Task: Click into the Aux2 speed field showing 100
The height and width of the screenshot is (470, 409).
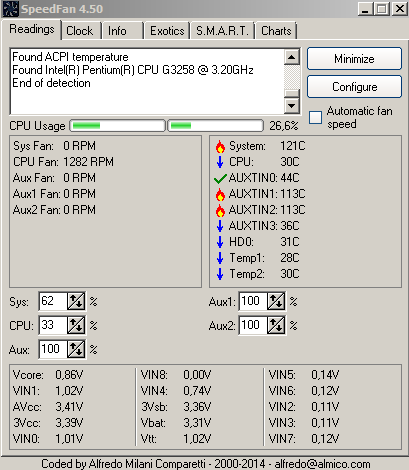Action: click(253, 325)
